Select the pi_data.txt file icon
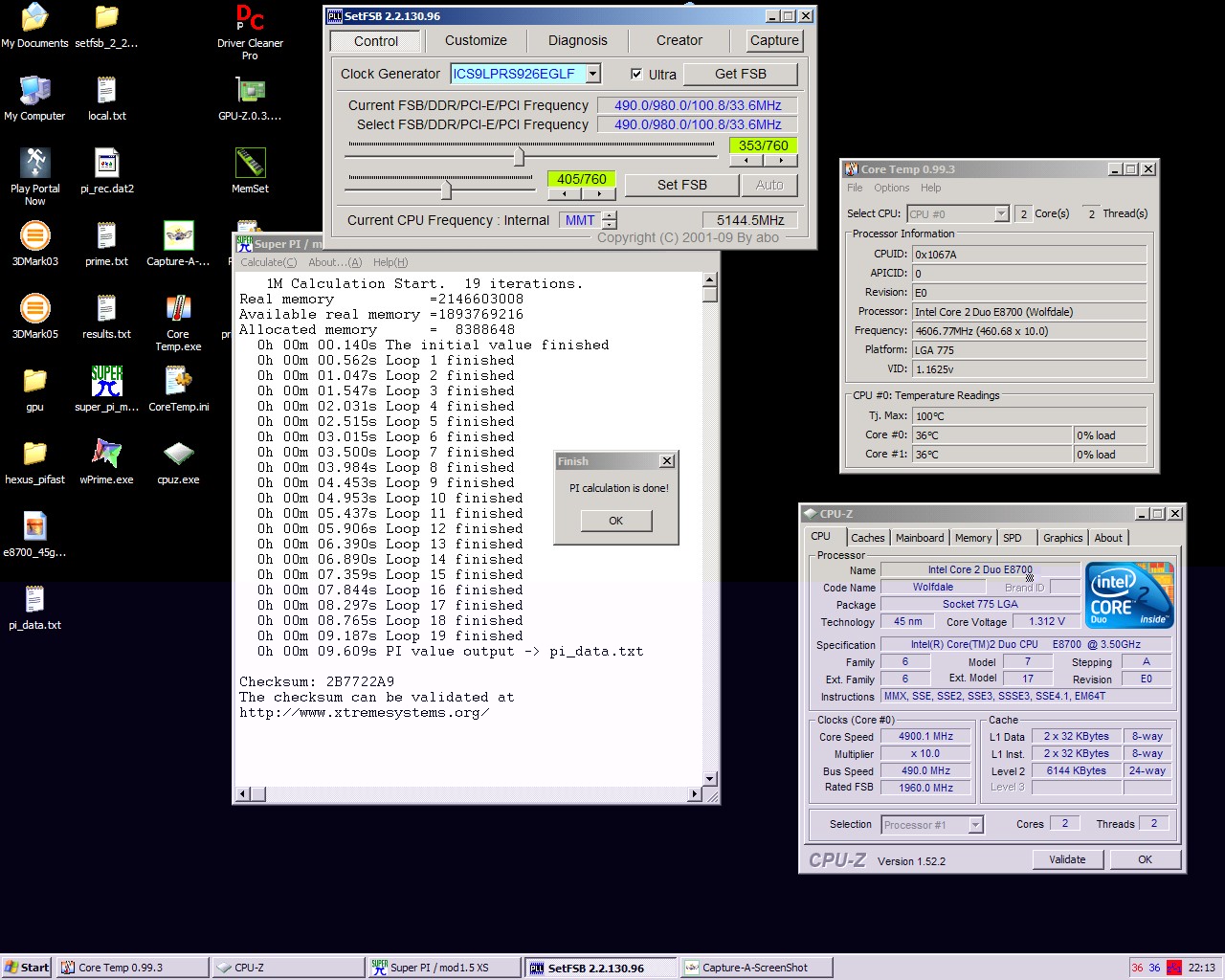This screenshot has height=980, width=1225. (x=34, y=608)
